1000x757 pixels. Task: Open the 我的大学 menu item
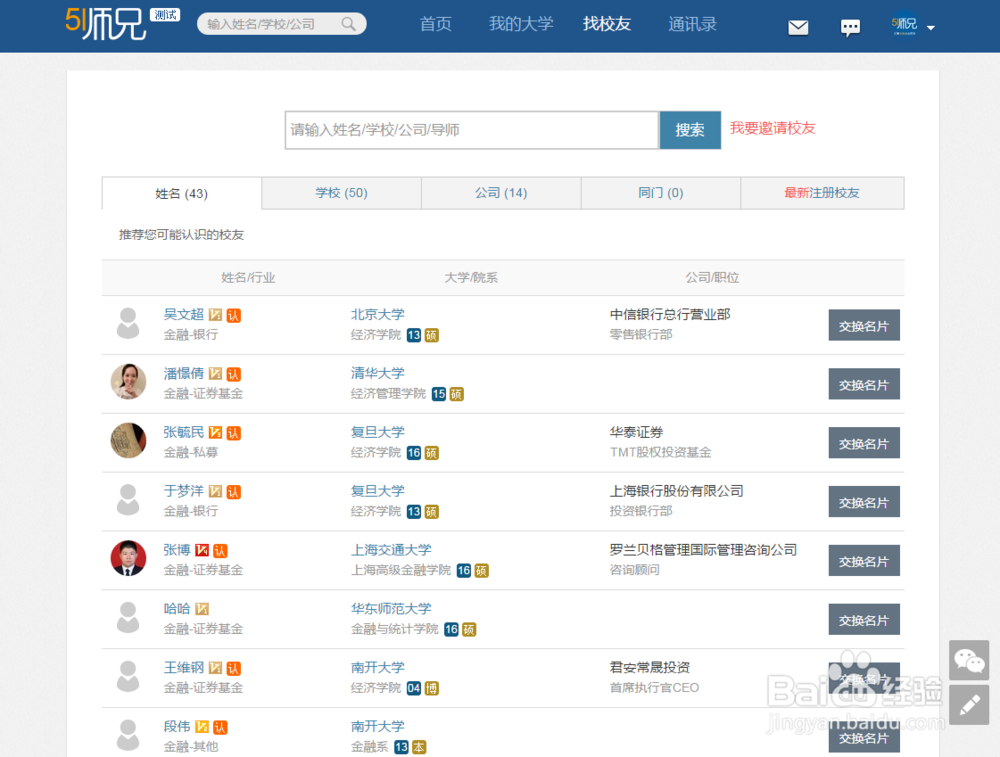(521, 24)
